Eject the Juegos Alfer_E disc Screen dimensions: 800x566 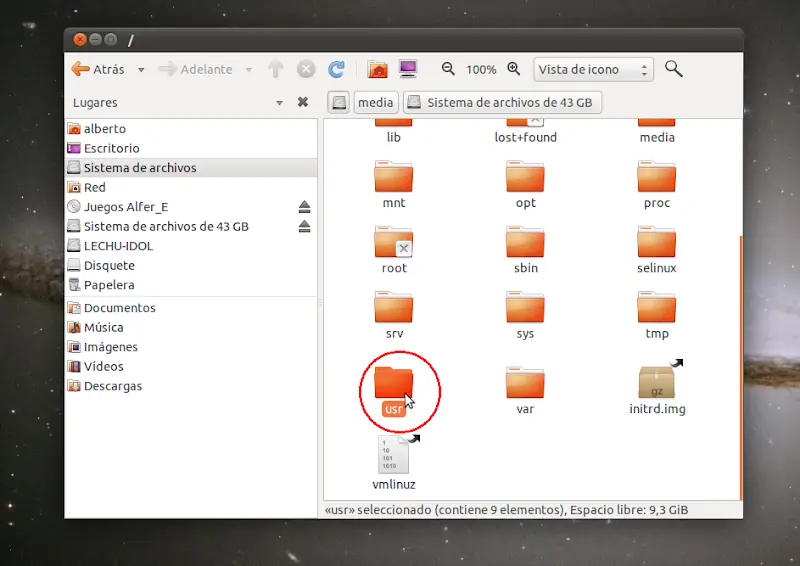(304, 207)
